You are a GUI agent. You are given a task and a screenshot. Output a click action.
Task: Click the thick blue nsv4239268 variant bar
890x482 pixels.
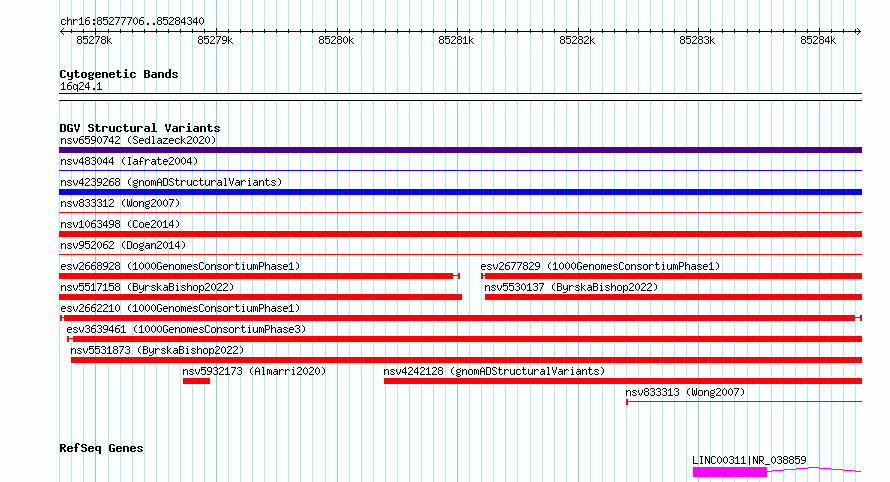(x=460, y=192)
